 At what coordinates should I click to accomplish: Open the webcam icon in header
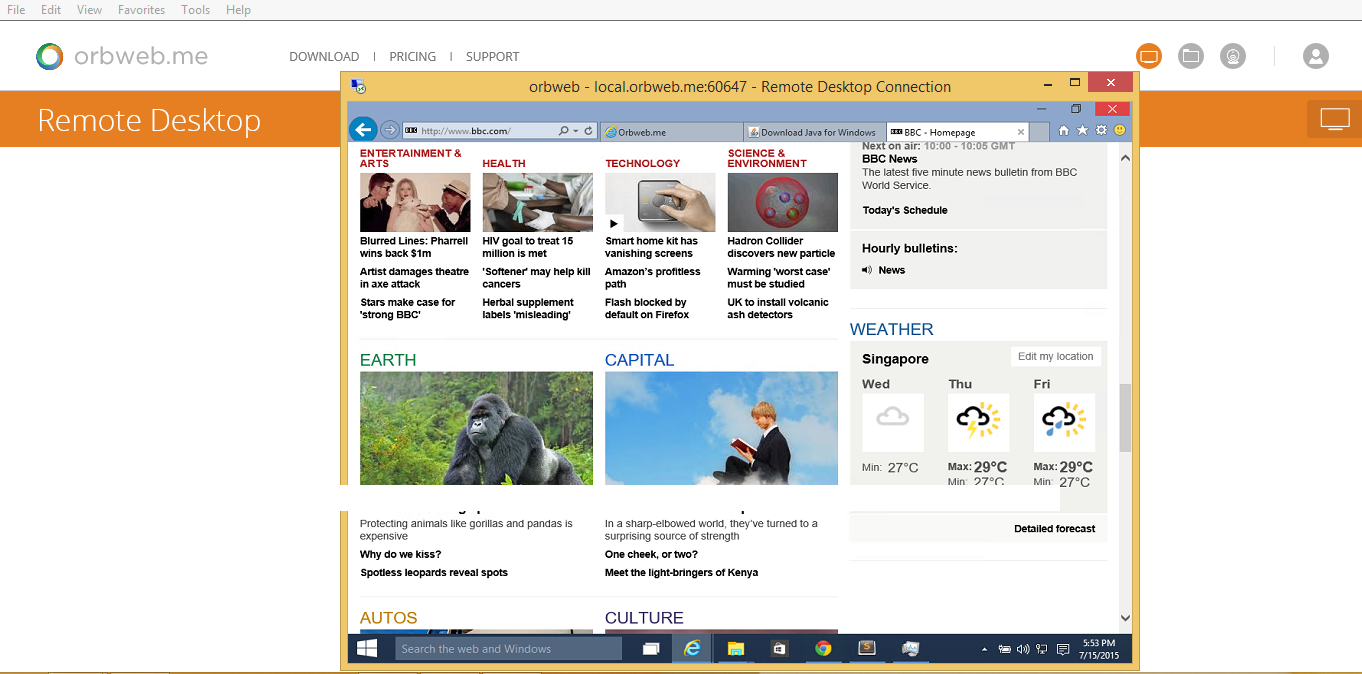(x=1233, y=57)
